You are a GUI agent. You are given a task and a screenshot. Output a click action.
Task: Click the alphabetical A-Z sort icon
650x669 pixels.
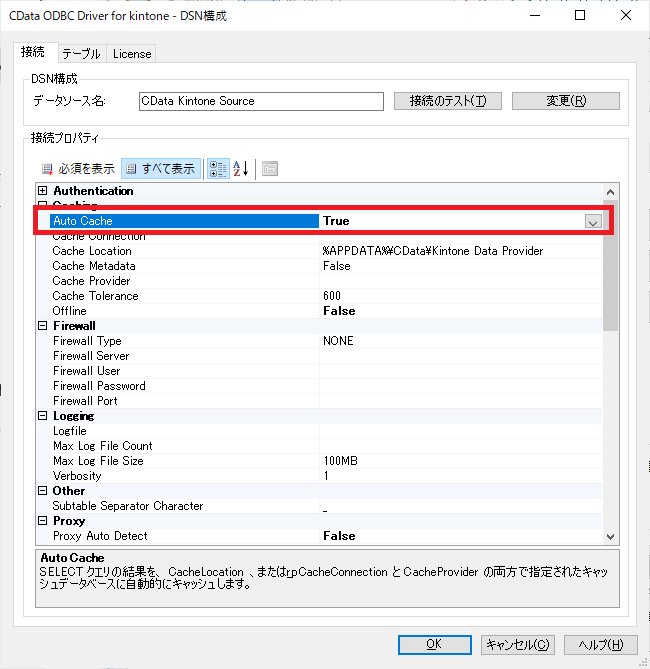point(241,169)
